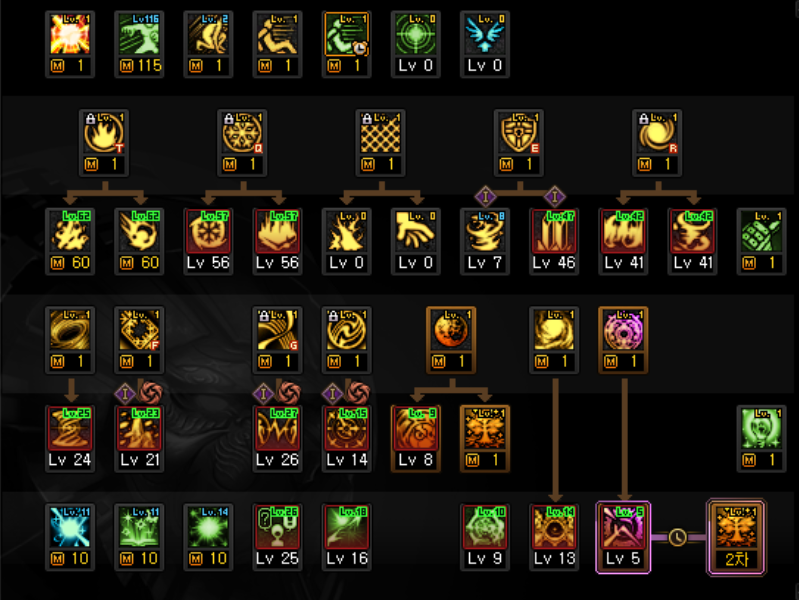Click the cyan burst skill at master 10
This screenshot has height=600, width=799.
[70, 537]
